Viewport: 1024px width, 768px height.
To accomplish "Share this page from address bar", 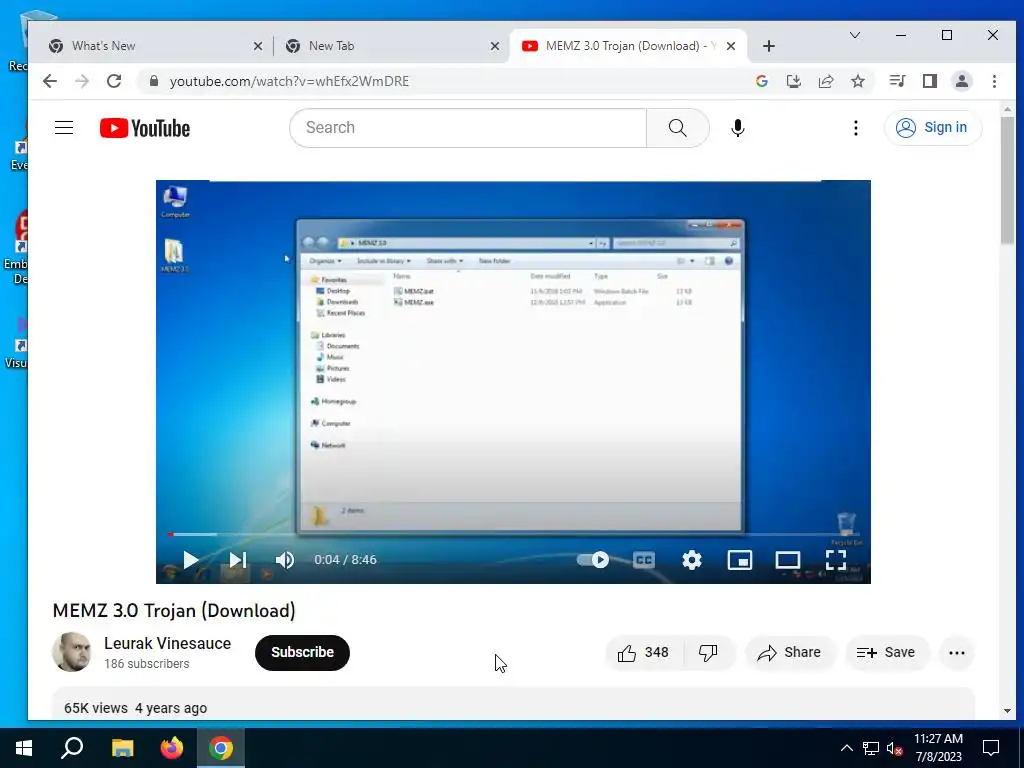I will coord(825,81).
